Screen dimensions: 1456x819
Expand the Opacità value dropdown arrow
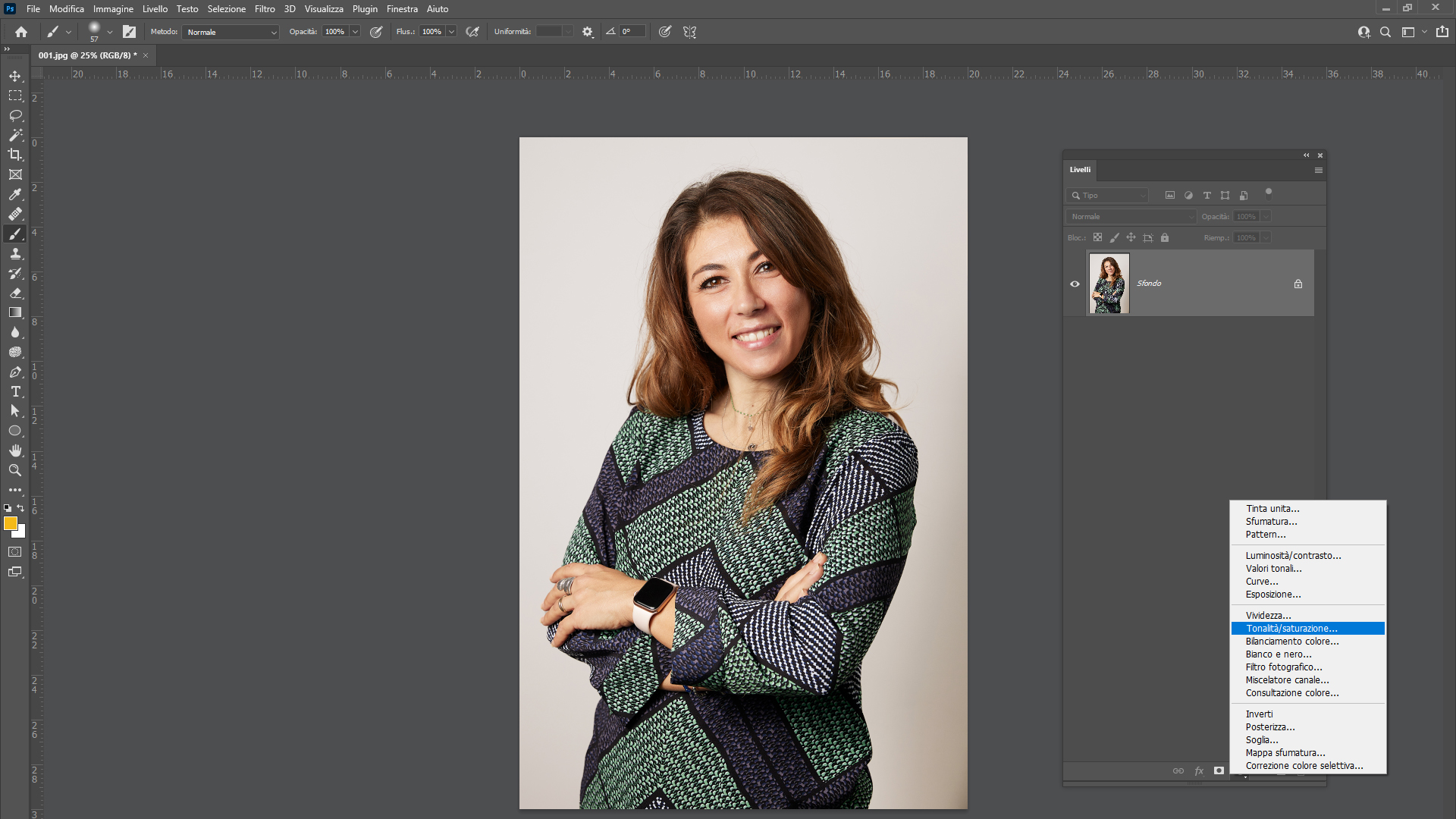point(355,32)
